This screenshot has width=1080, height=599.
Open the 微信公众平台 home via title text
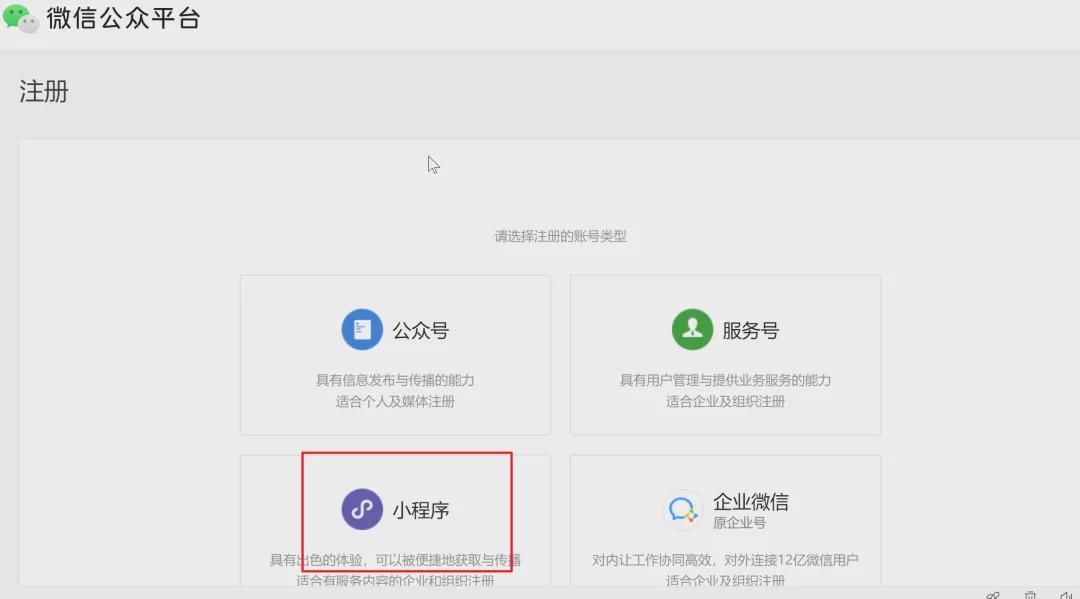tap(120, 17)
